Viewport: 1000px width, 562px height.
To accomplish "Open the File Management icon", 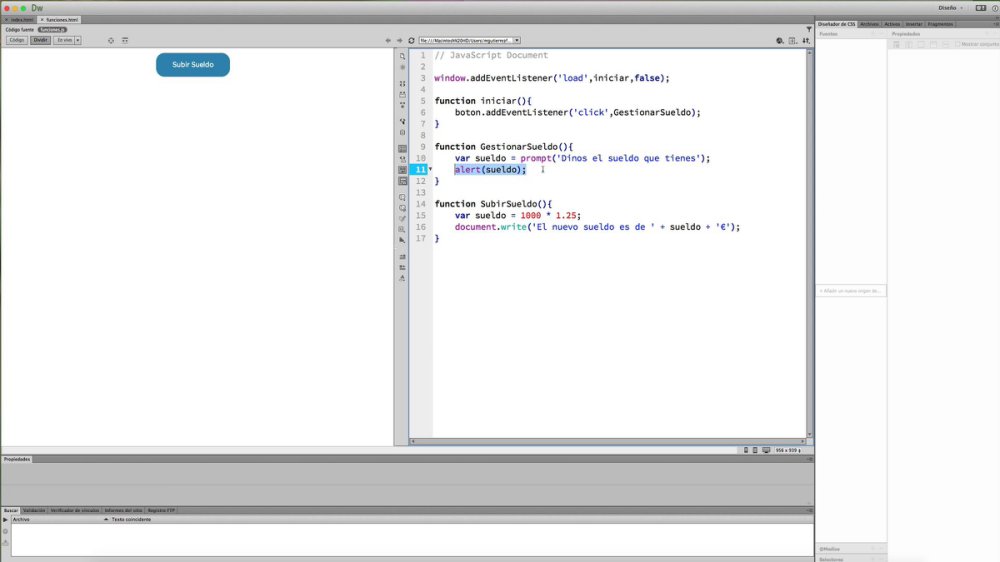I will [x=793, y=40].
